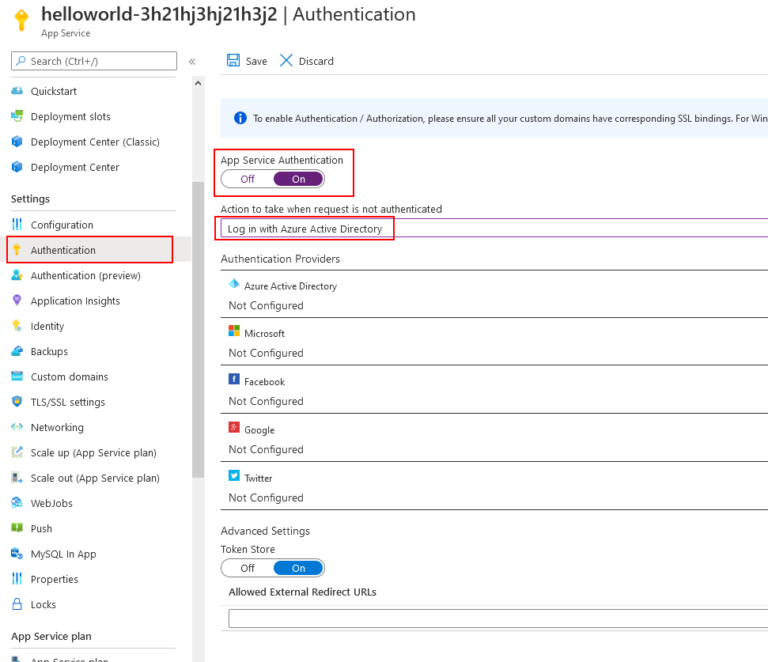Click the Configuration bars icon
The height and width of the screenshot is (662, 768).
(17, 224)
